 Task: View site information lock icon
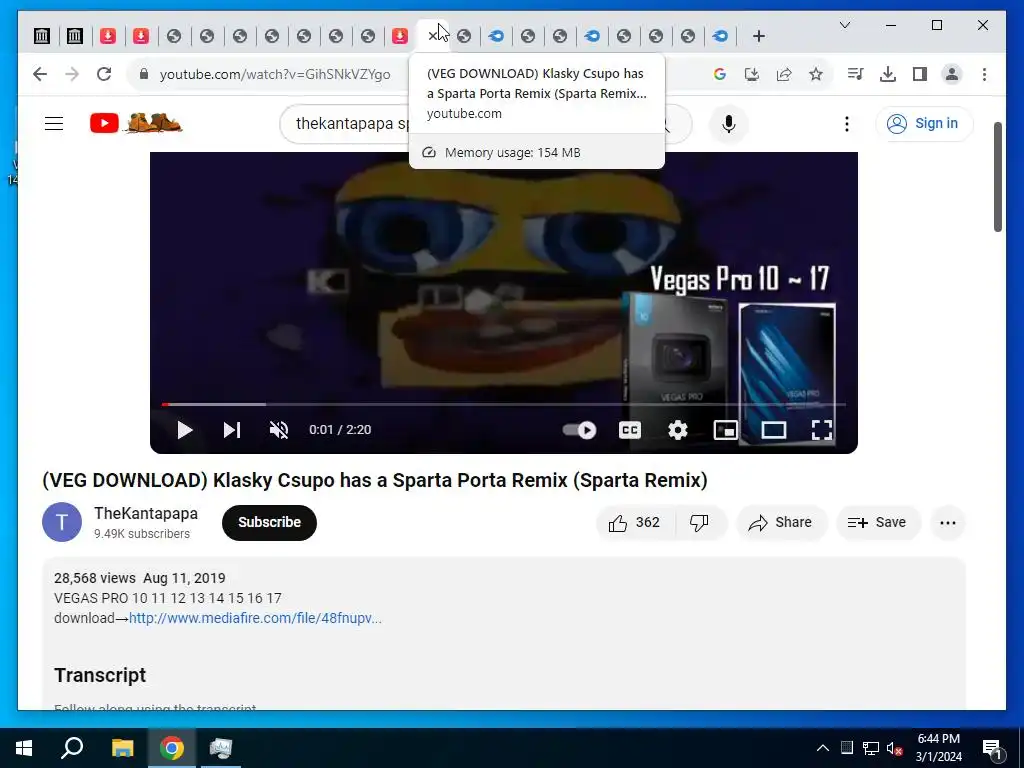(x=144, y=74)
